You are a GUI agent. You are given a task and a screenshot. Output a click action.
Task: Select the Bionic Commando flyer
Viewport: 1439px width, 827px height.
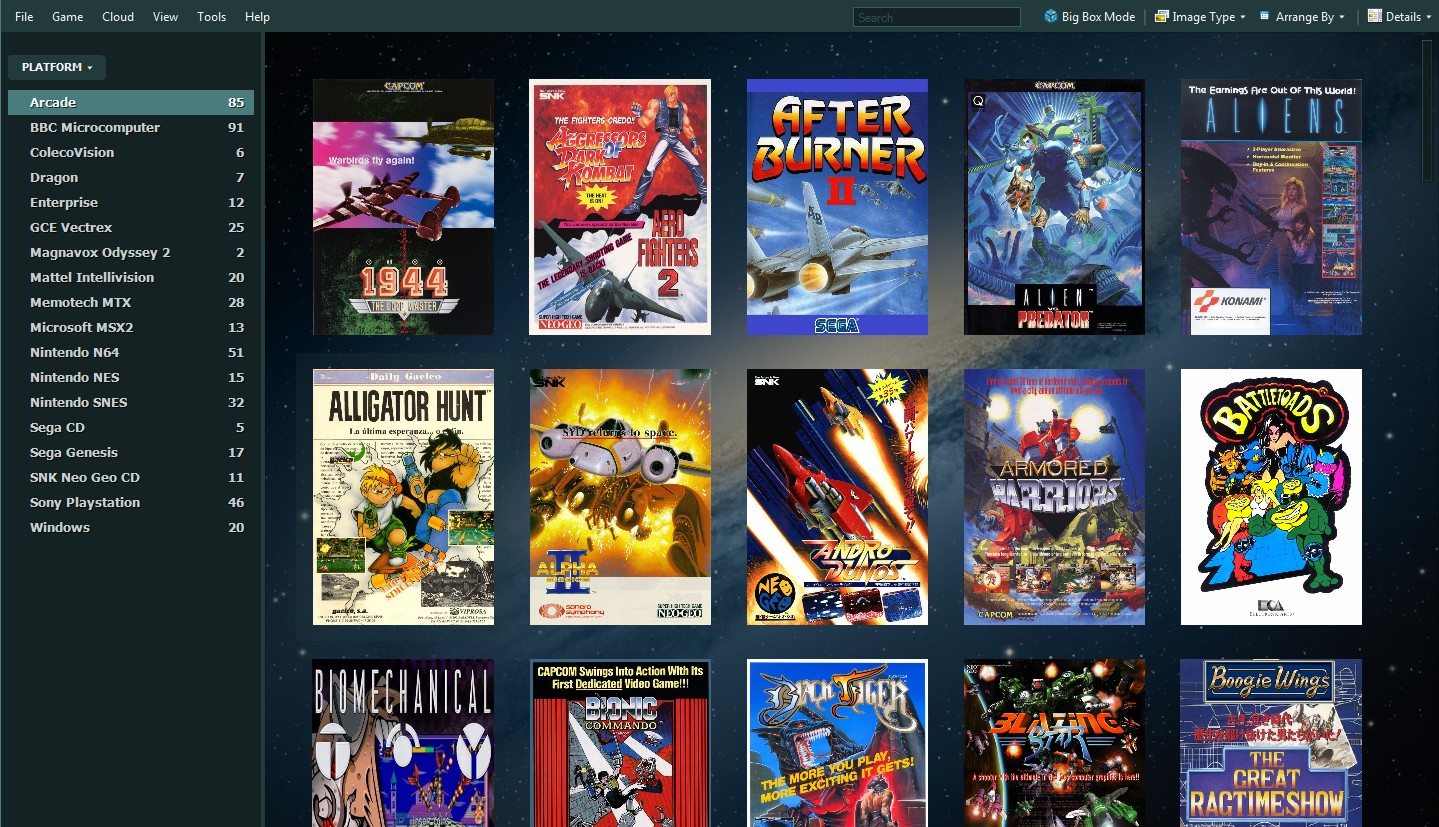(620, 743)
